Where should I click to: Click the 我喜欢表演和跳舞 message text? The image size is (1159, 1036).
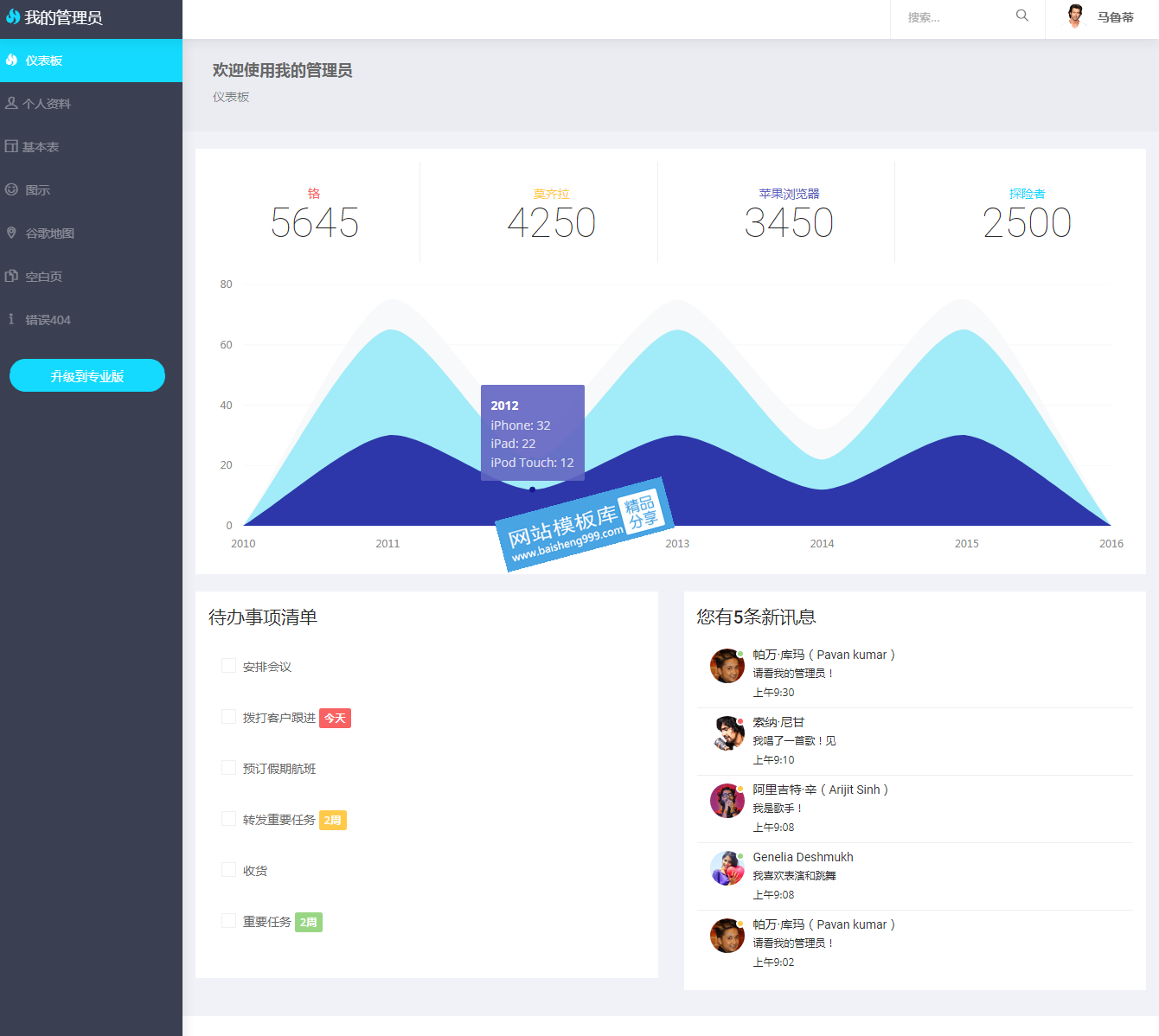pyautogui.click(x=794, y=876)
